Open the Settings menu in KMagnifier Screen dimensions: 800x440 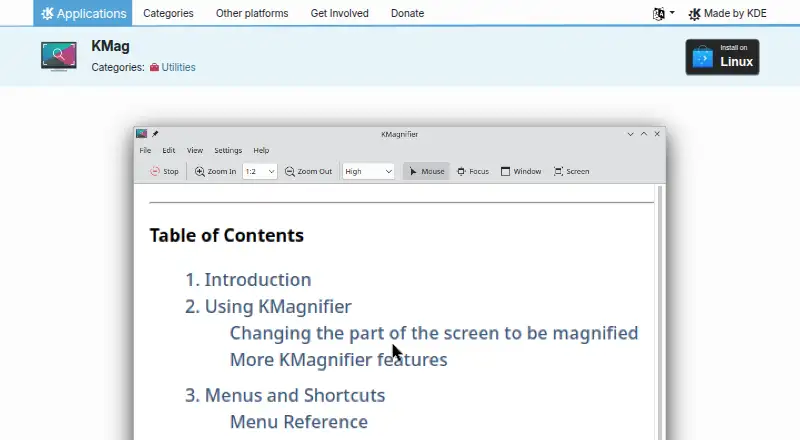[228, 151]
